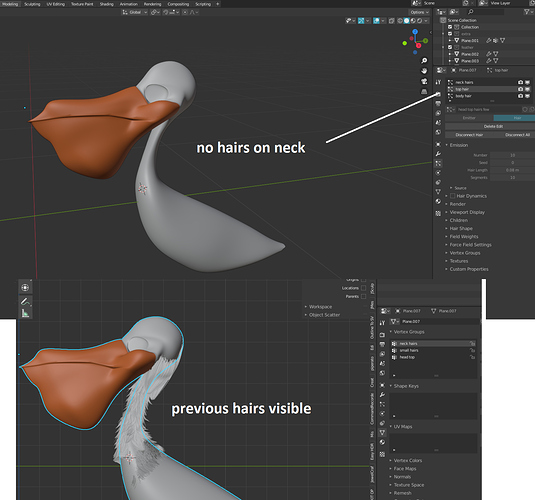Open the viewport shading options dropdown

coord(425,21)
